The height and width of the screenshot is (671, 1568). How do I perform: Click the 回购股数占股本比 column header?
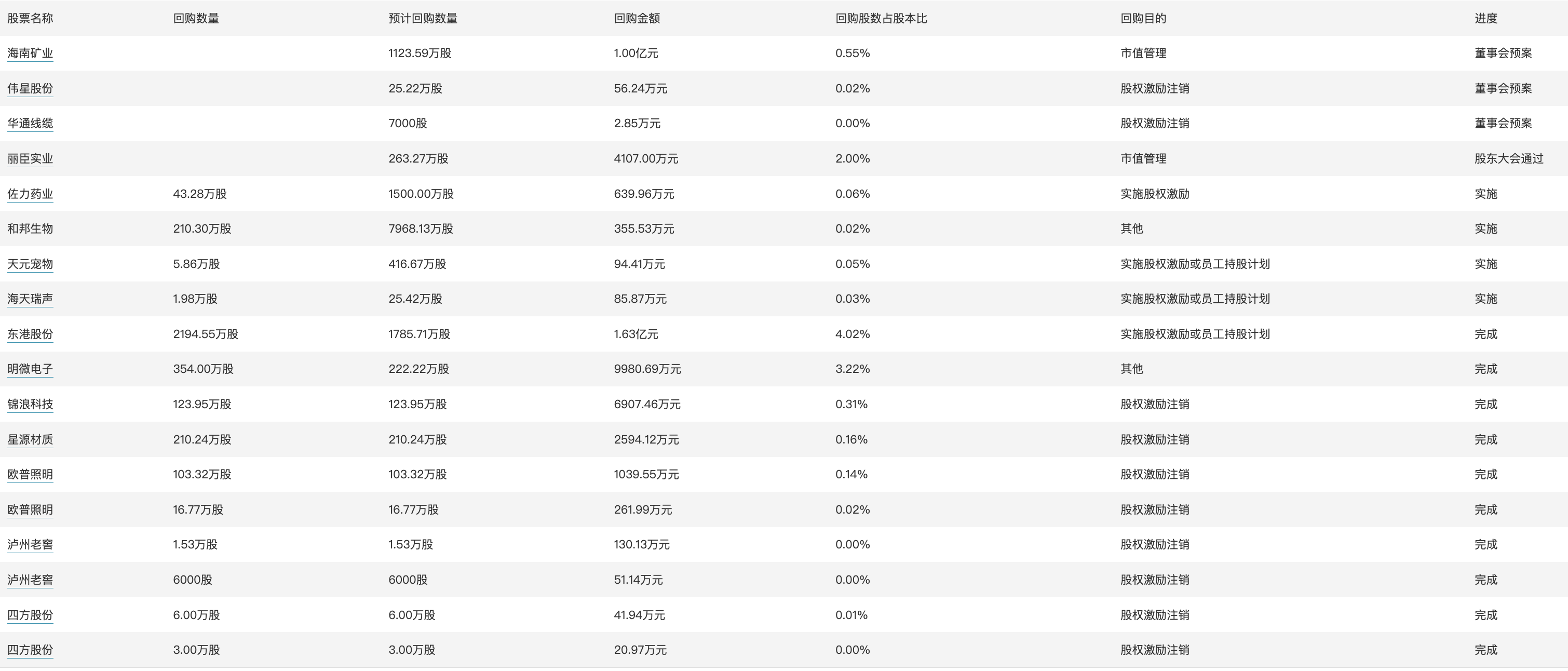[881, 18]
